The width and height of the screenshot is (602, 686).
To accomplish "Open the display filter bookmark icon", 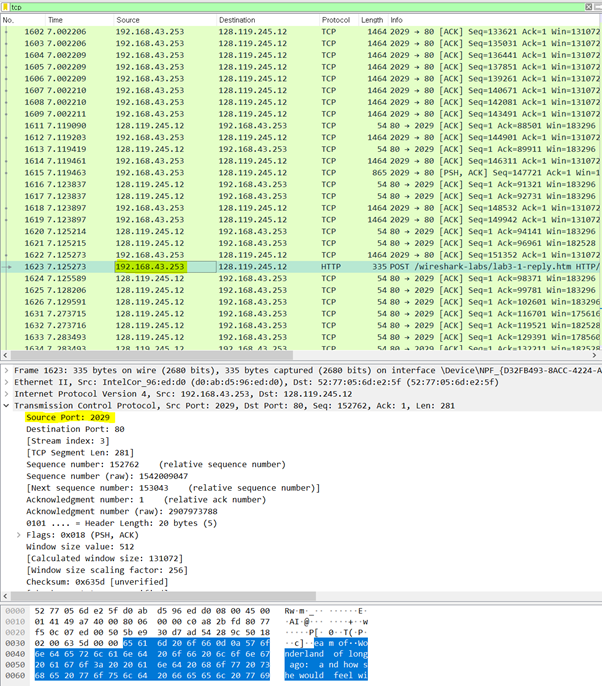I will click(6, 7).
